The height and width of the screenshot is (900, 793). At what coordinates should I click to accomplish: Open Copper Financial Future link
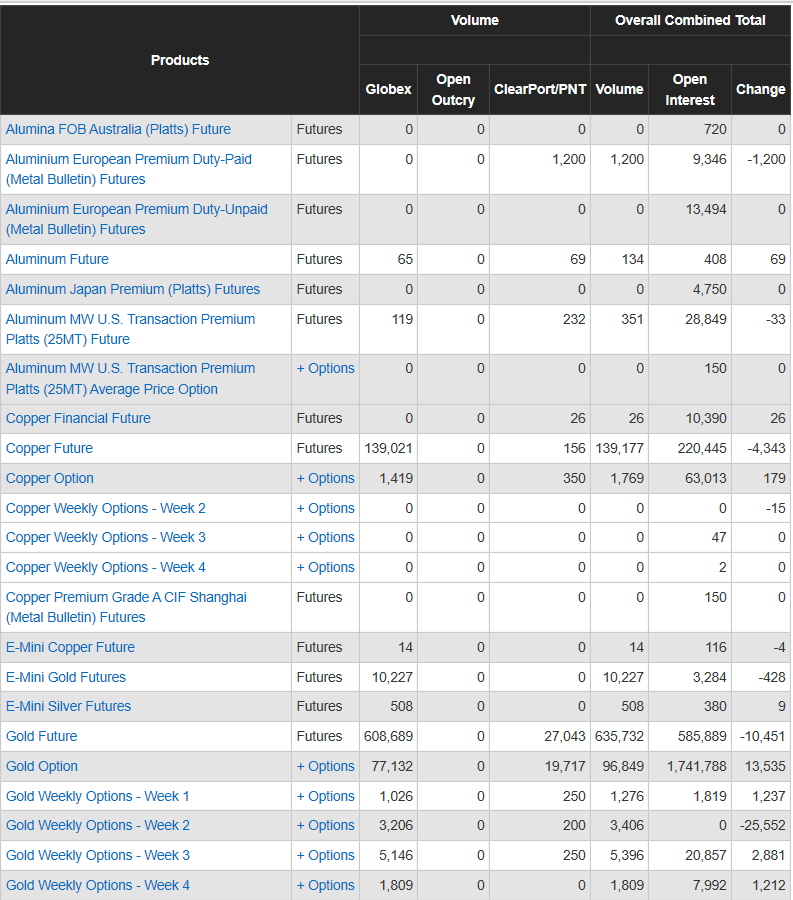(78, 418)
